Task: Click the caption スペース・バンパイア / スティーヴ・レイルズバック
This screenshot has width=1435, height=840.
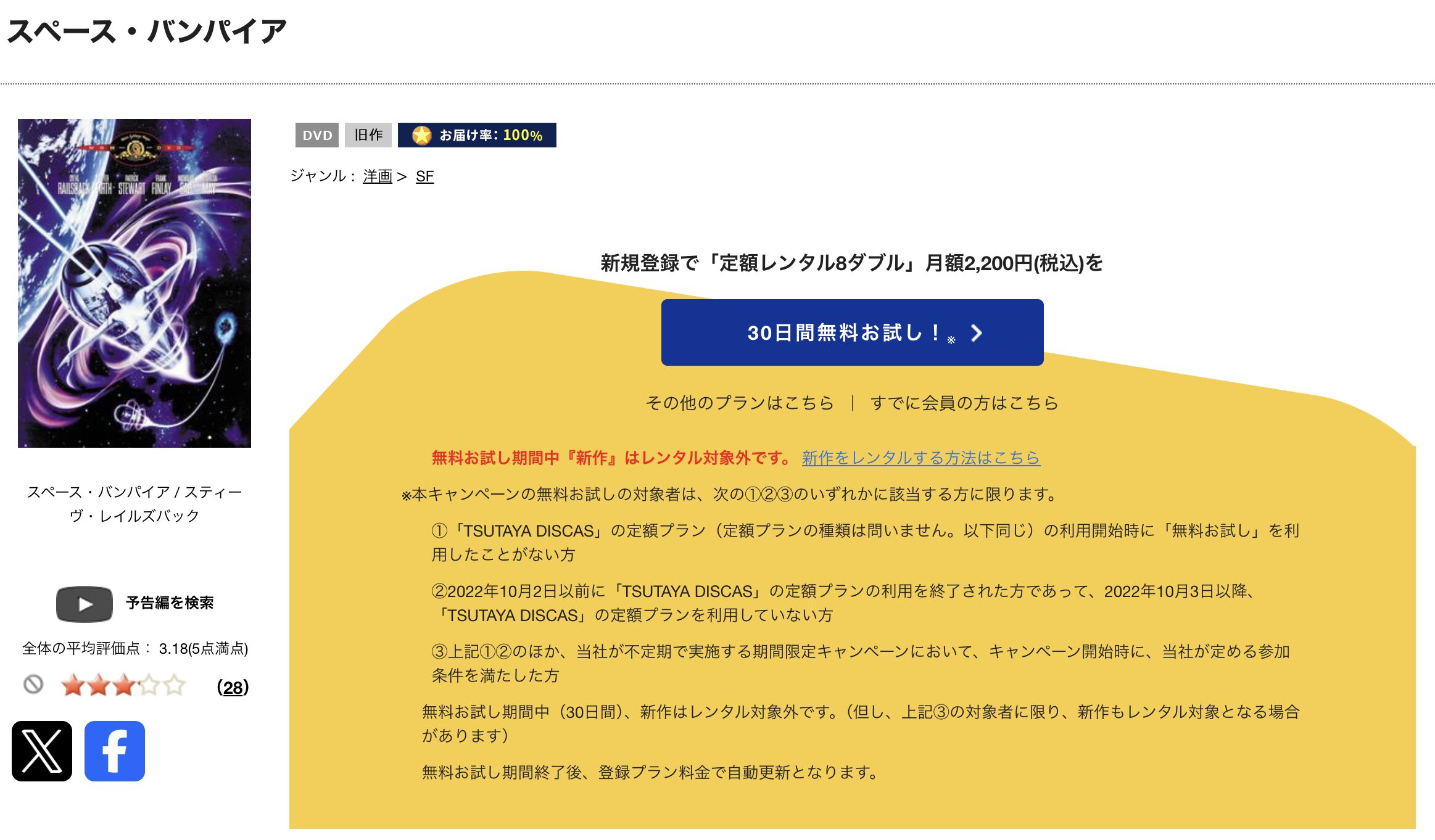Action: [x=134, y=503]
